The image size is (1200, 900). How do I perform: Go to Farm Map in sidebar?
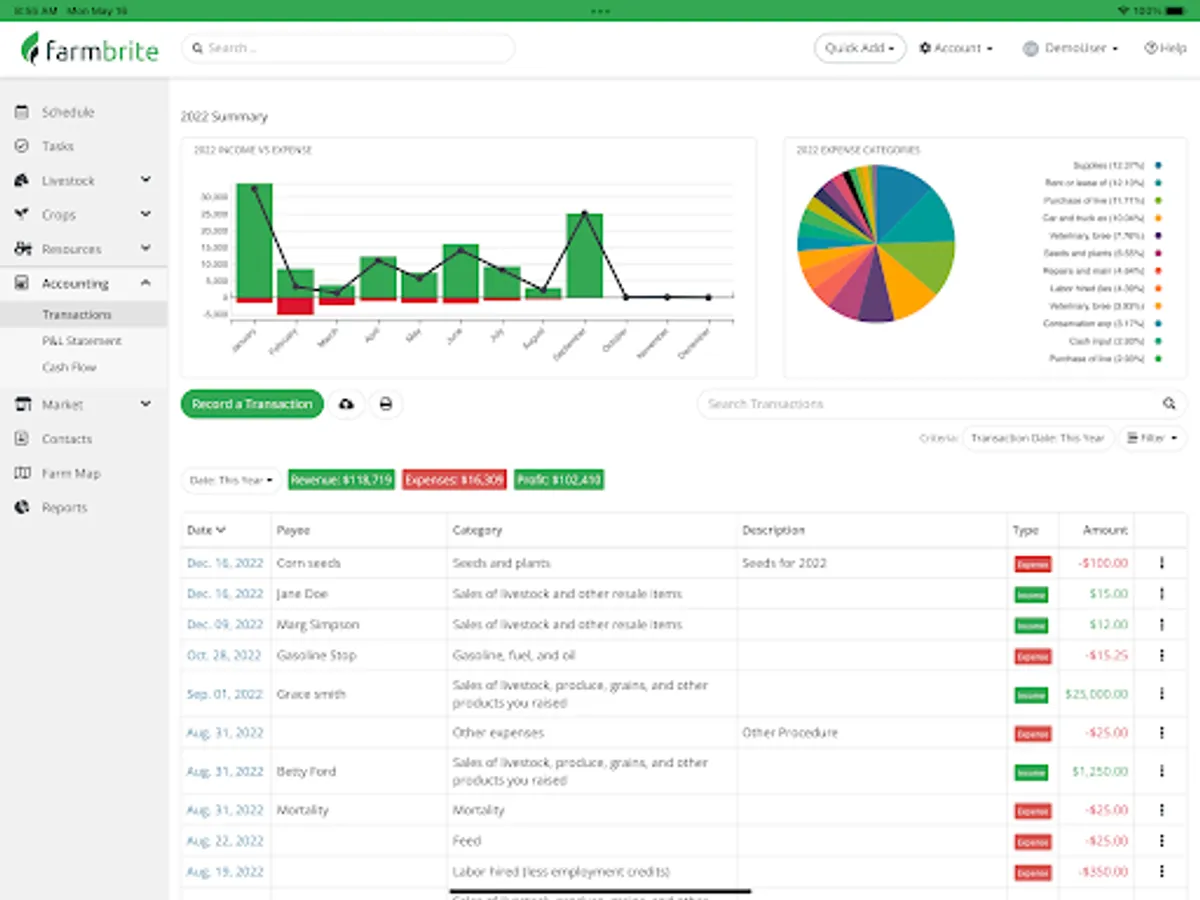pyautogui.click(x=71, y=473)
